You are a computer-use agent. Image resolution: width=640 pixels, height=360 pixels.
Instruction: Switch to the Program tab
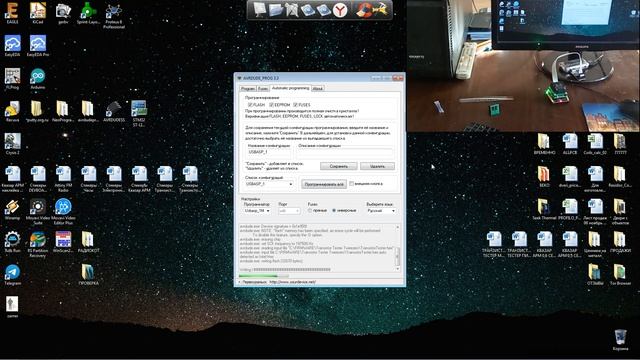[x=248, y=89]
